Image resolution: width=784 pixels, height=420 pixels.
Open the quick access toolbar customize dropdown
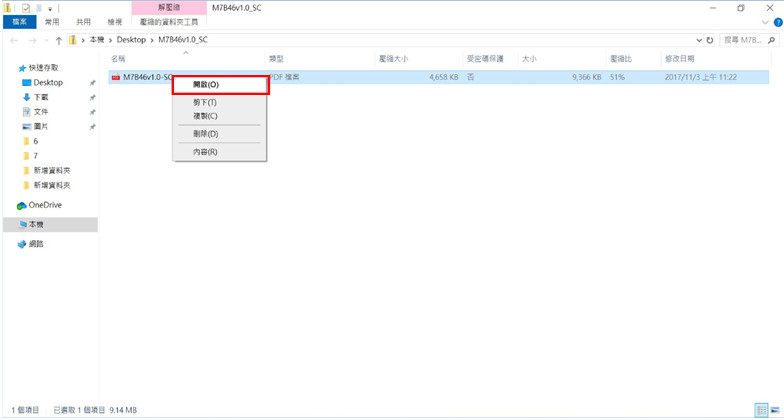click(49, 8)
